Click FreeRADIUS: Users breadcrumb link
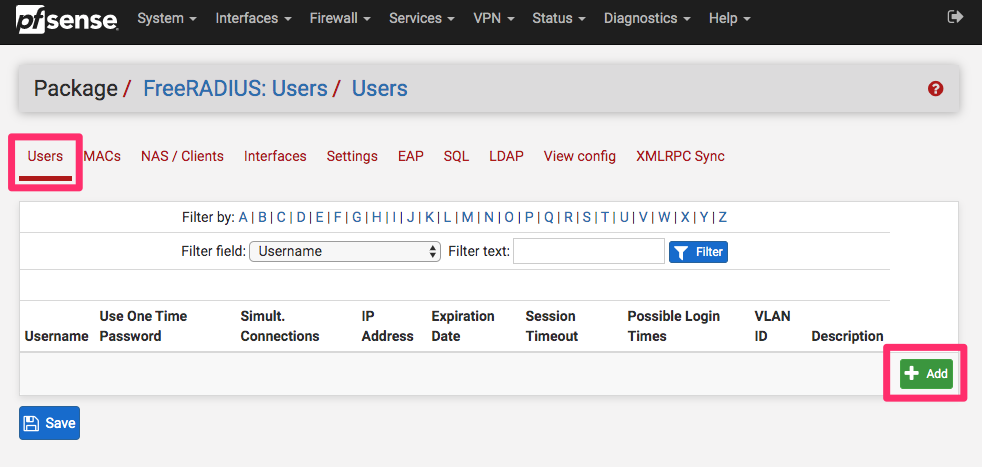The image size is (982, 467). (235, 89)
